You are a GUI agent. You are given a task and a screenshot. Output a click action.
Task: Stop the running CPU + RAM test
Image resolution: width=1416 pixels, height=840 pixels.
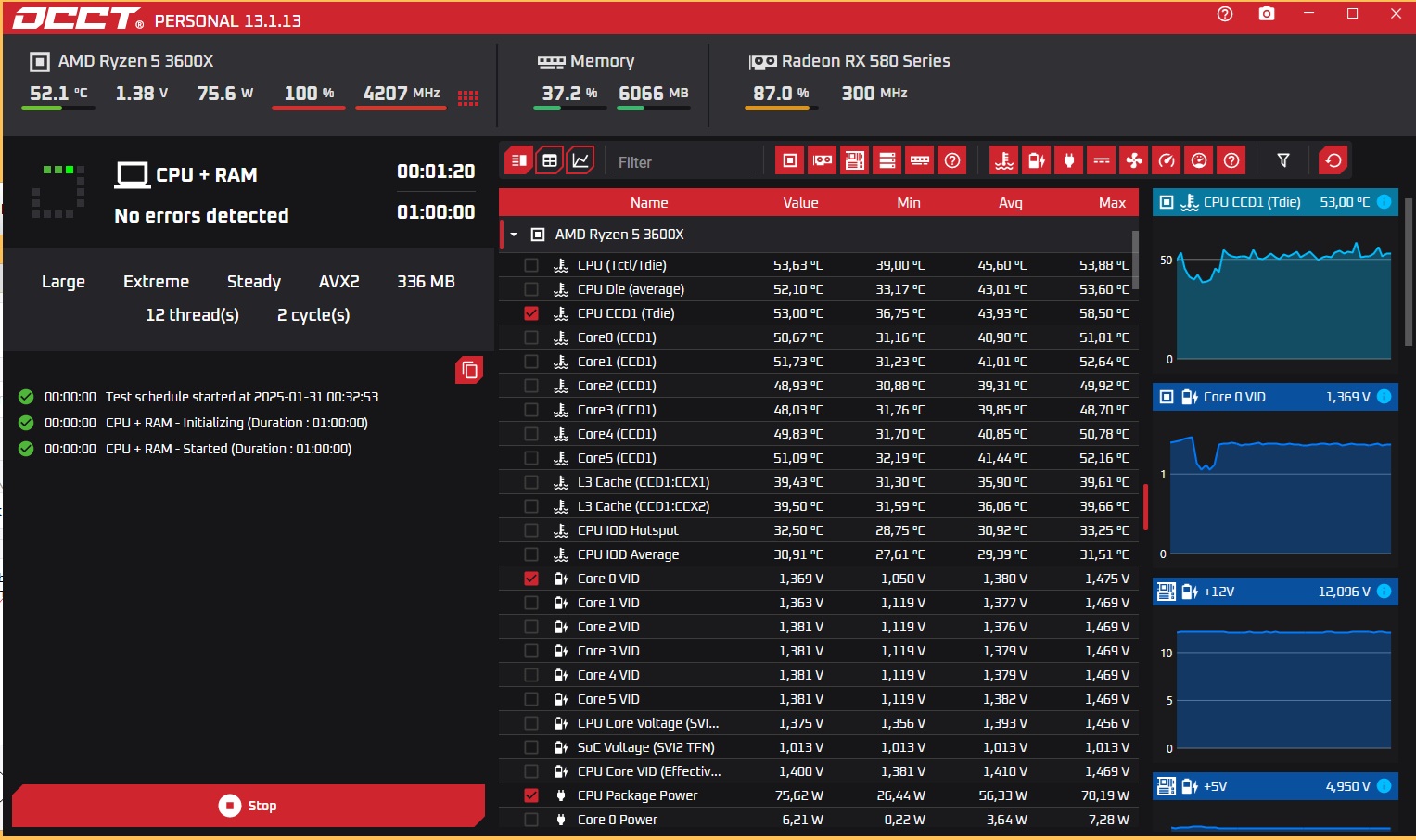pyautogui.click(x=248, y=806)
